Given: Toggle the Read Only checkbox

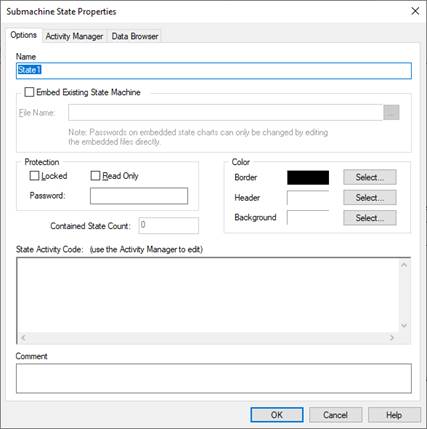Looking at the screenshot, I should click(95, 176).
